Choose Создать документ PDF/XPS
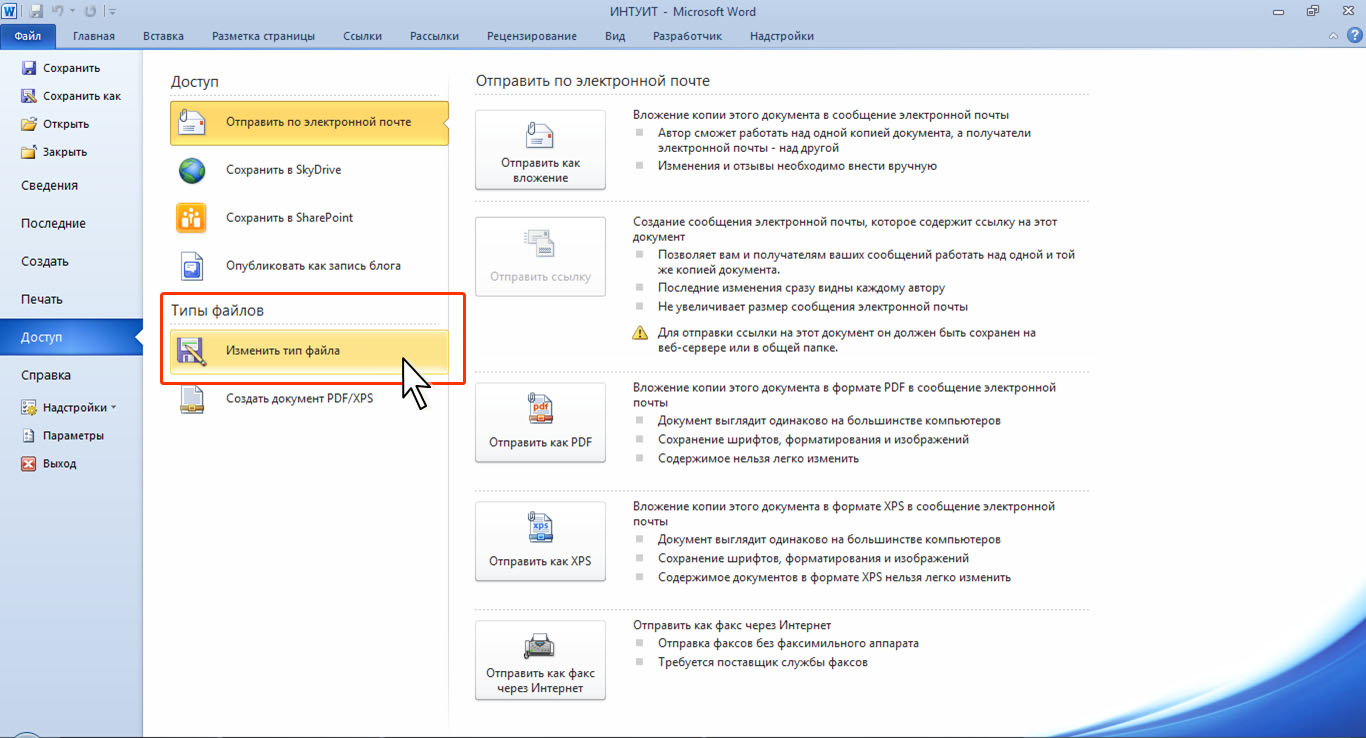The image size is (1366, 738). point(299,398)
